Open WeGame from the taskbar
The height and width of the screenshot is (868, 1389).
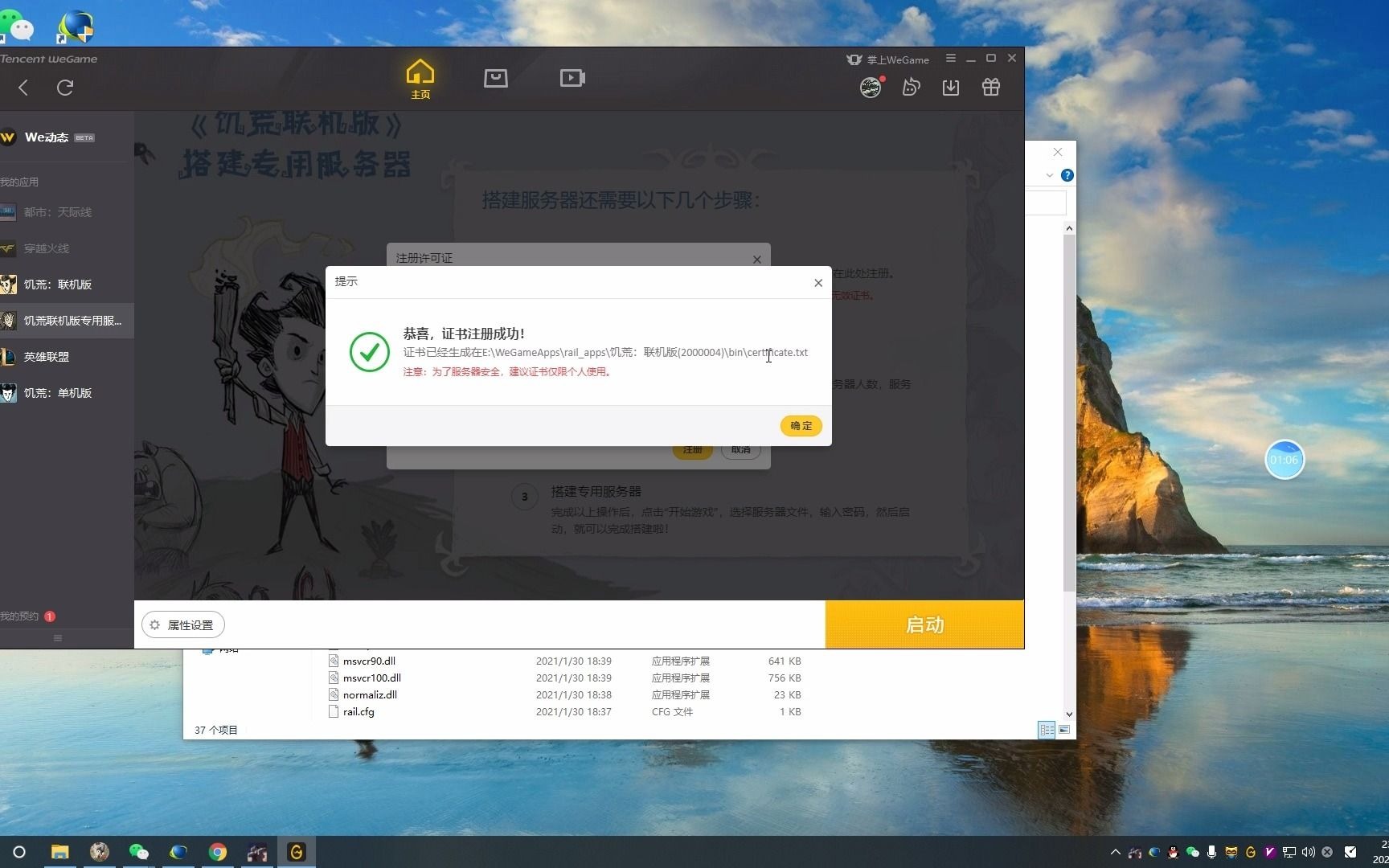pos(297,852)
